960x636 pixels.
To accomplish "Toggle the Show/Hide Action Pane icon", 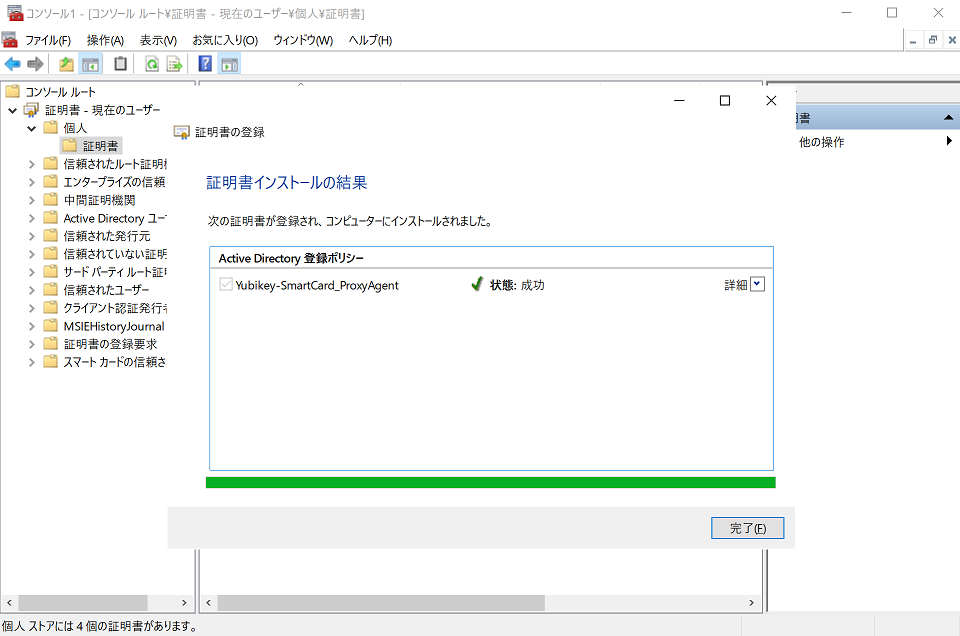I will click(x=229, y=64).
